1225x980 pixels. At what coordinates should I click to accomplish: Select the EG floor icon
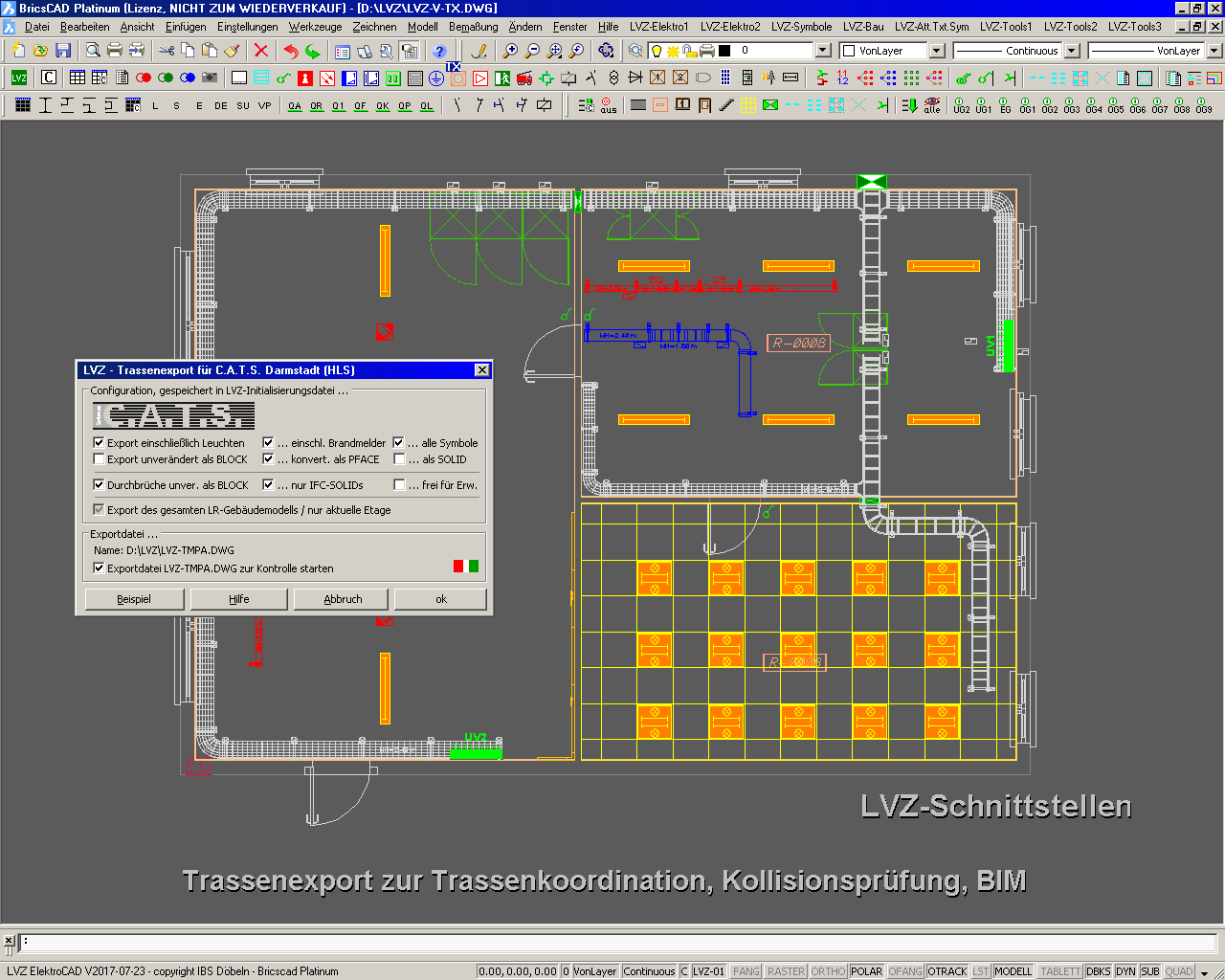click(x=1005, y=105)
